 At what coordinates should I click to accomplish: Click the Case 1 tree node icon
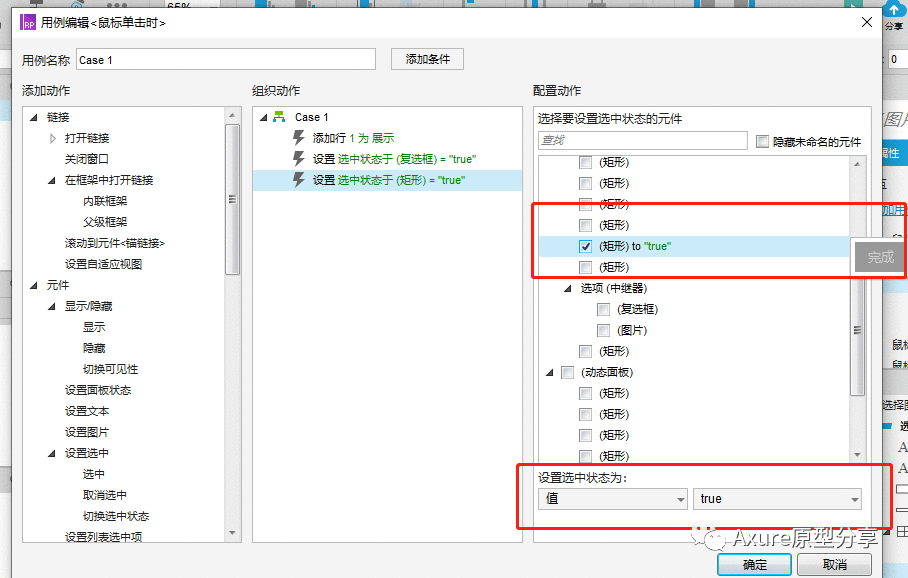tap(279, 117)
